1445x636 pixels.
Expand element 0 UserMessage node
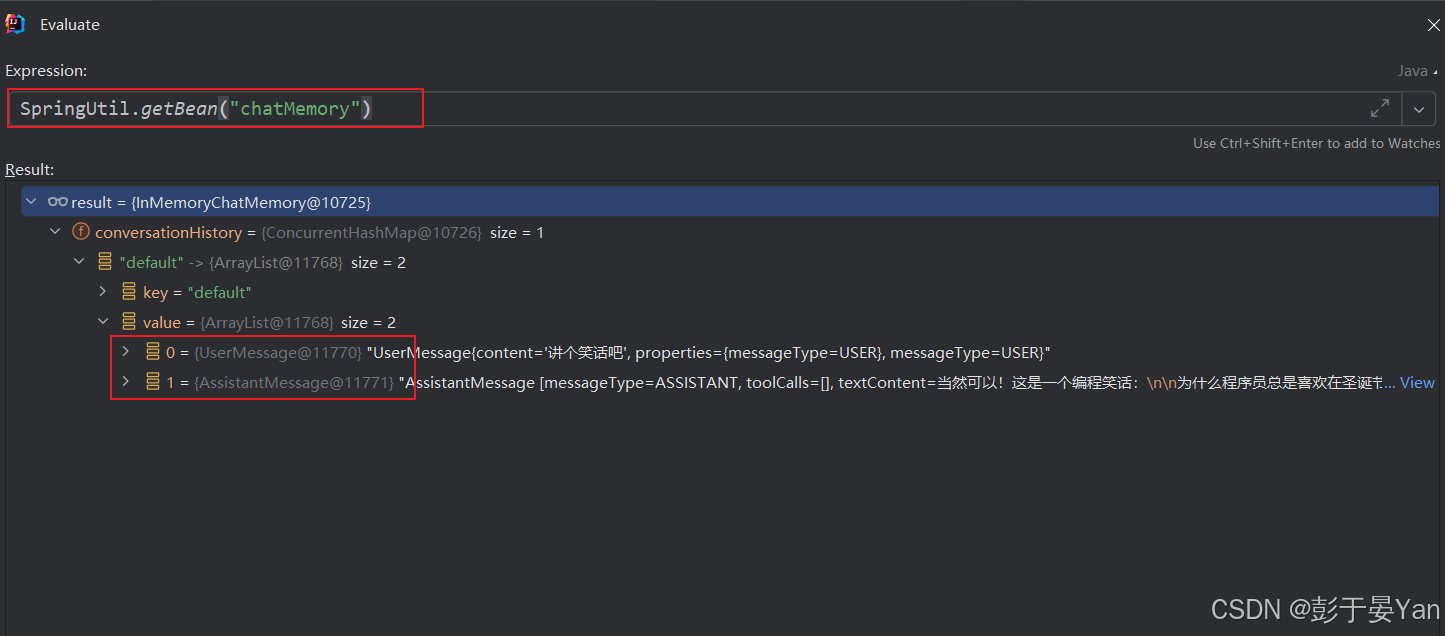coord(126,352)
